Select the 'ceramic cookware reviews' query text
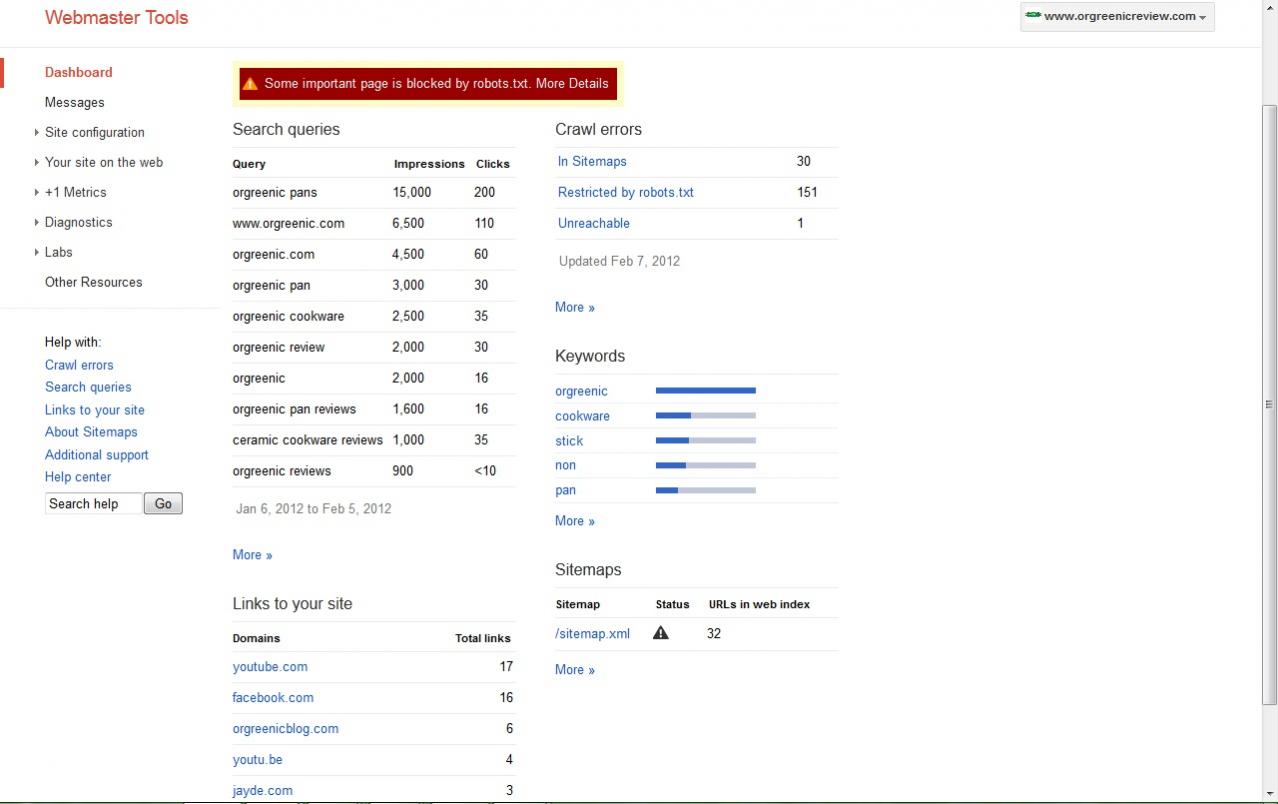The width and height of the screenshot is (1278, 804). pos(308,440)
